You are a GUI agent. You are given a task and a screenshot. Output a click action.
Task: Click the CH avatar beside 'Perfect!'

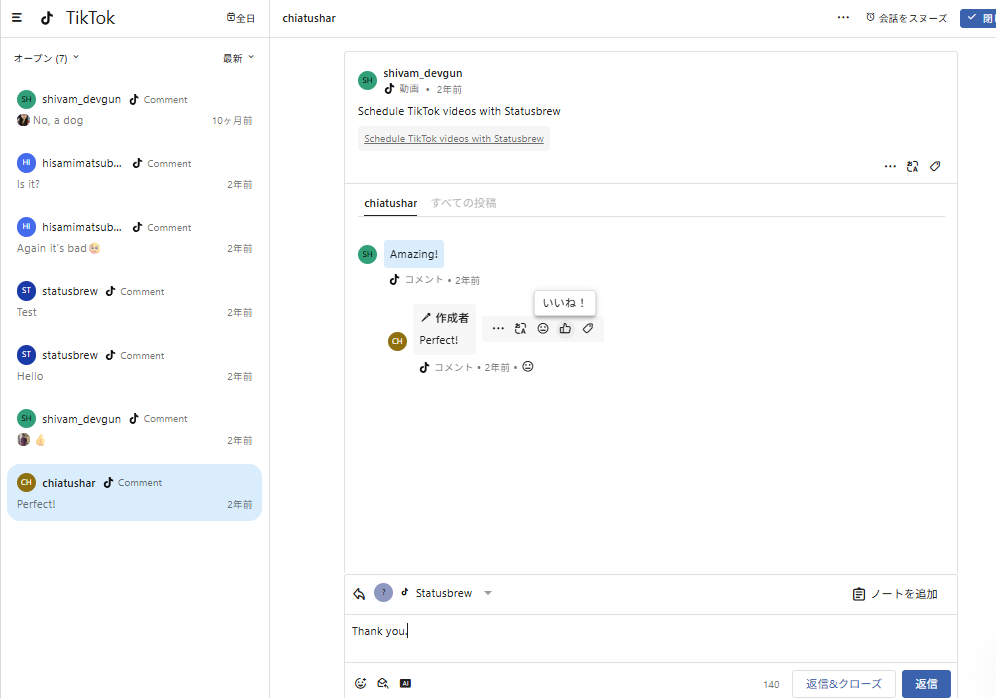pos(397,341)
